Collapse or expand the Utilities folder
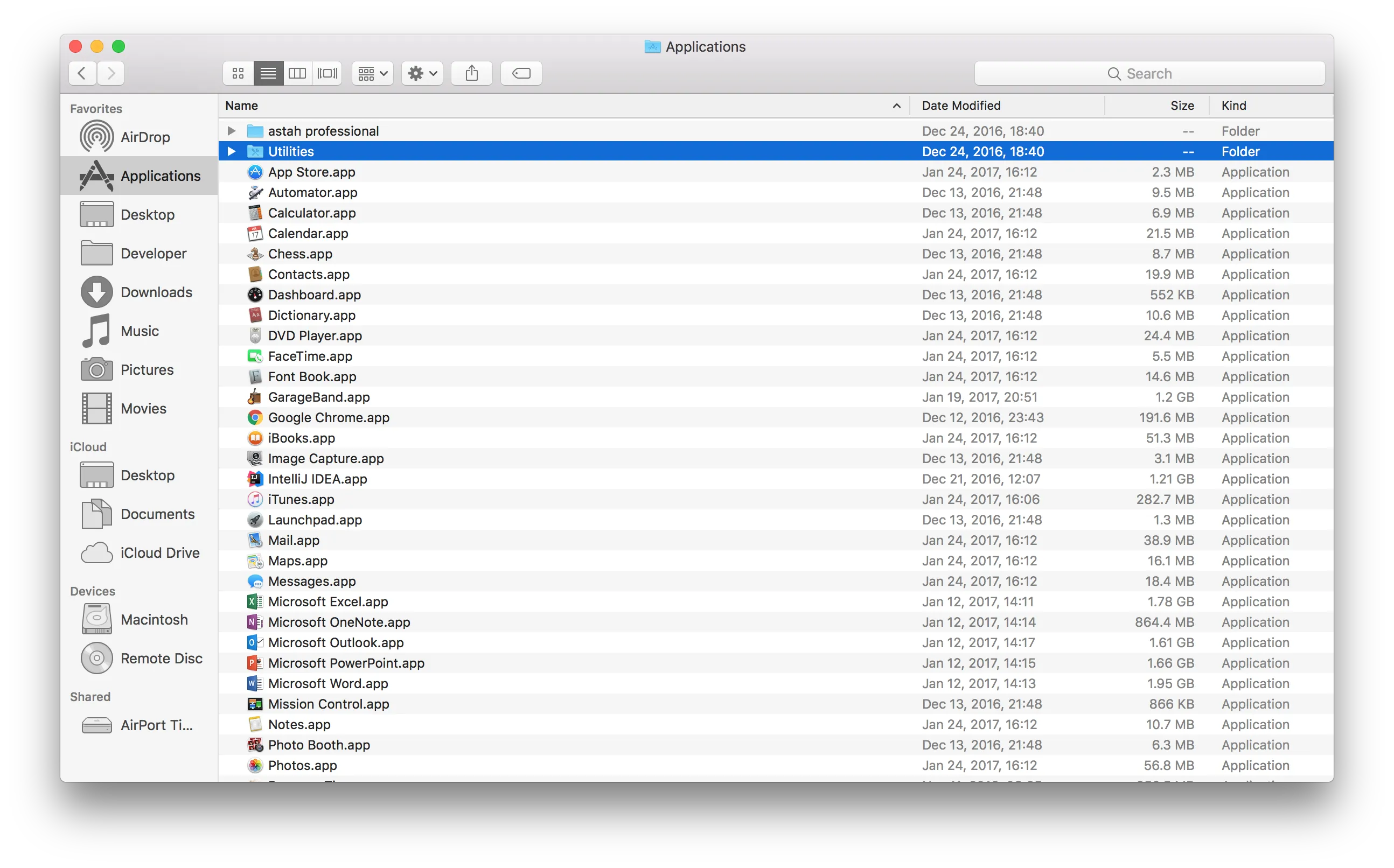Viewport: 1394px width, 868px height. pos(232,151)
